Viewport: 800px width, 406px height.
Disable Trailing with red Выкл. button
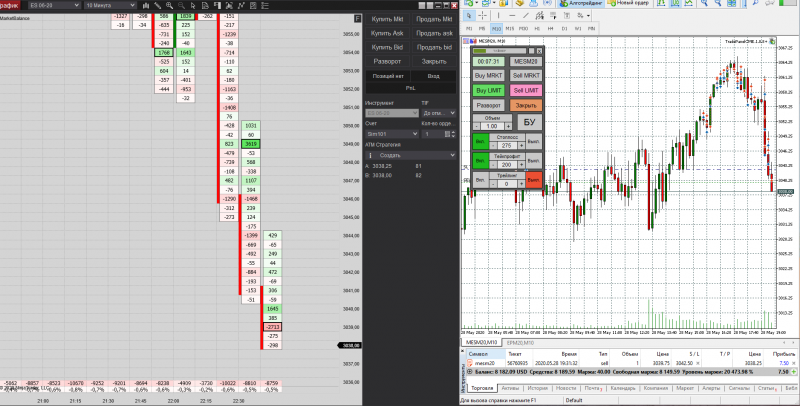[534, 180]
